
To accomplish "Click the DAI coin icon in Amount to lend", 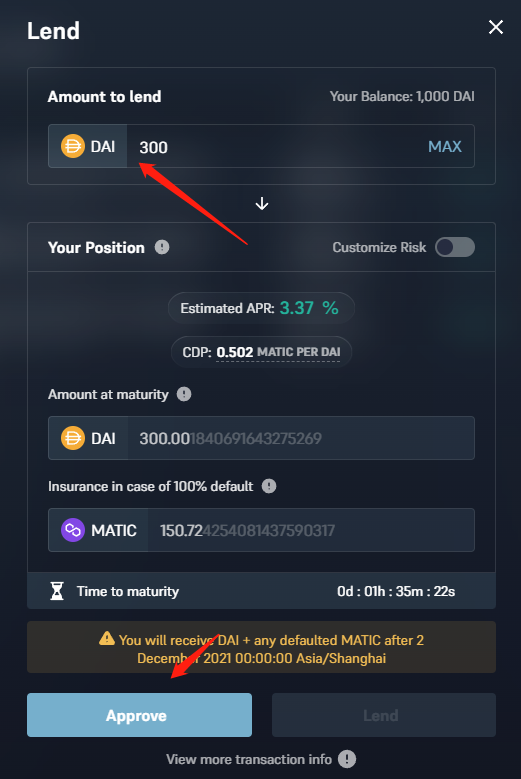I will click(73, 147).
